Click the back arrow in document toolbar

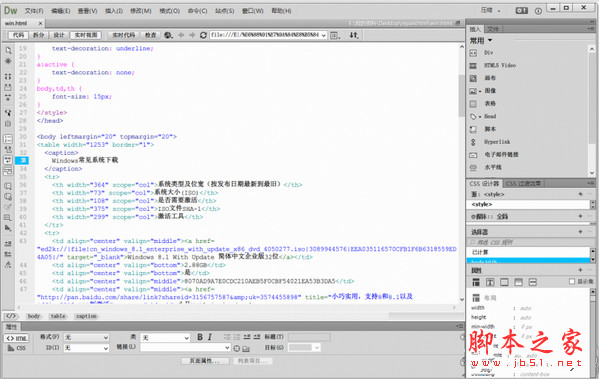pos(181,35)
